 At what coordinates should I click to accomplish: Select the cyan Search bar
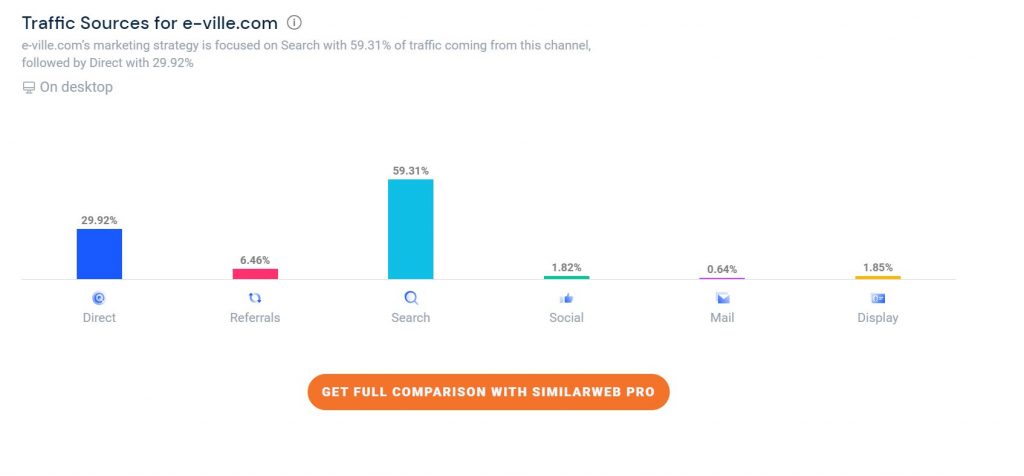pyautogui.click(x=410, y=229)
